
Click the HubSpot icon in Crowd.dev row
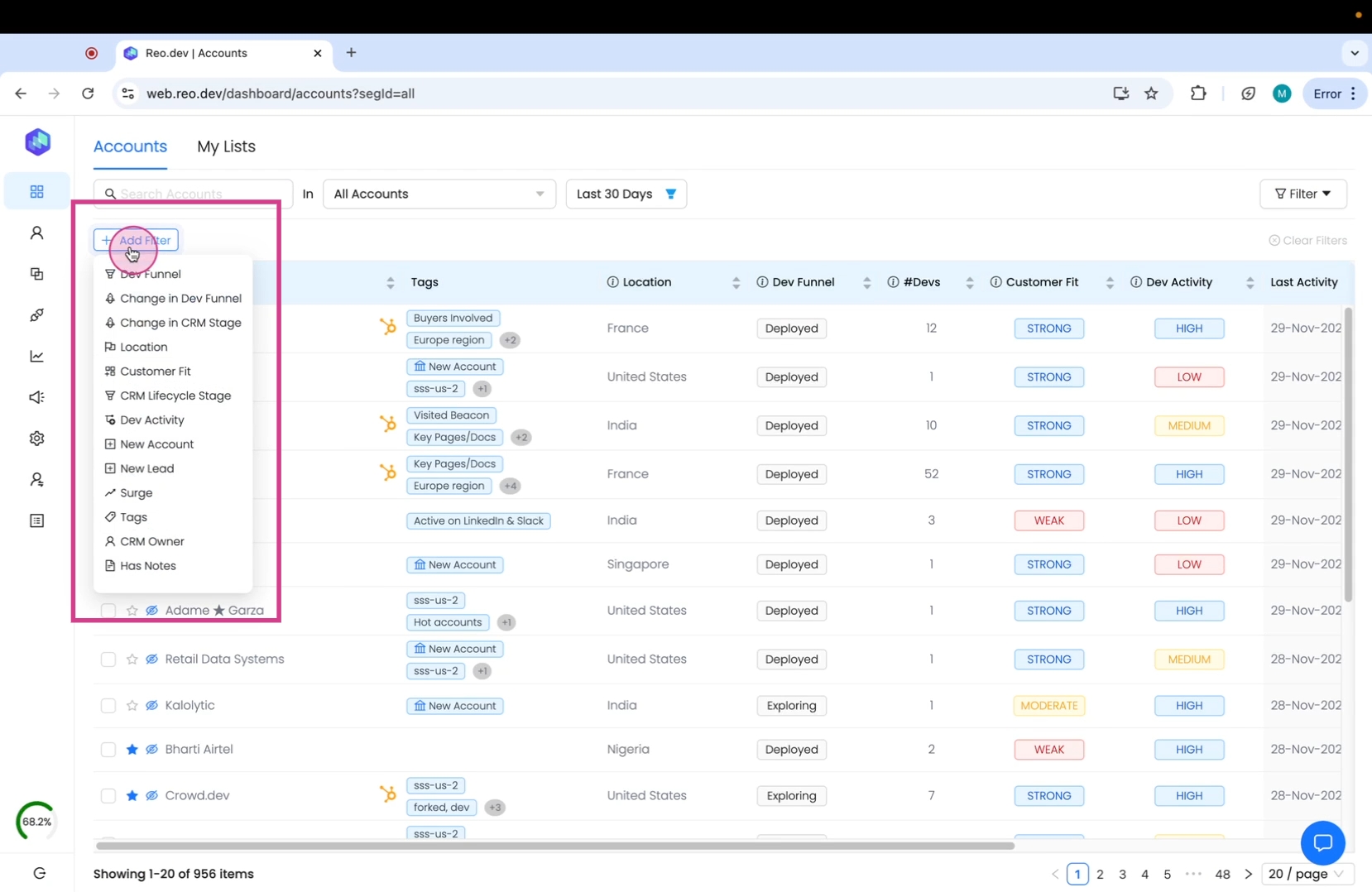(387, 794)
